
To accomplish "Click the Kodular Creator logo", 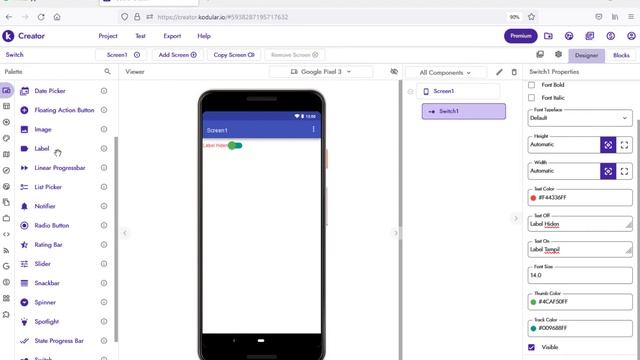I will point(8,36).
